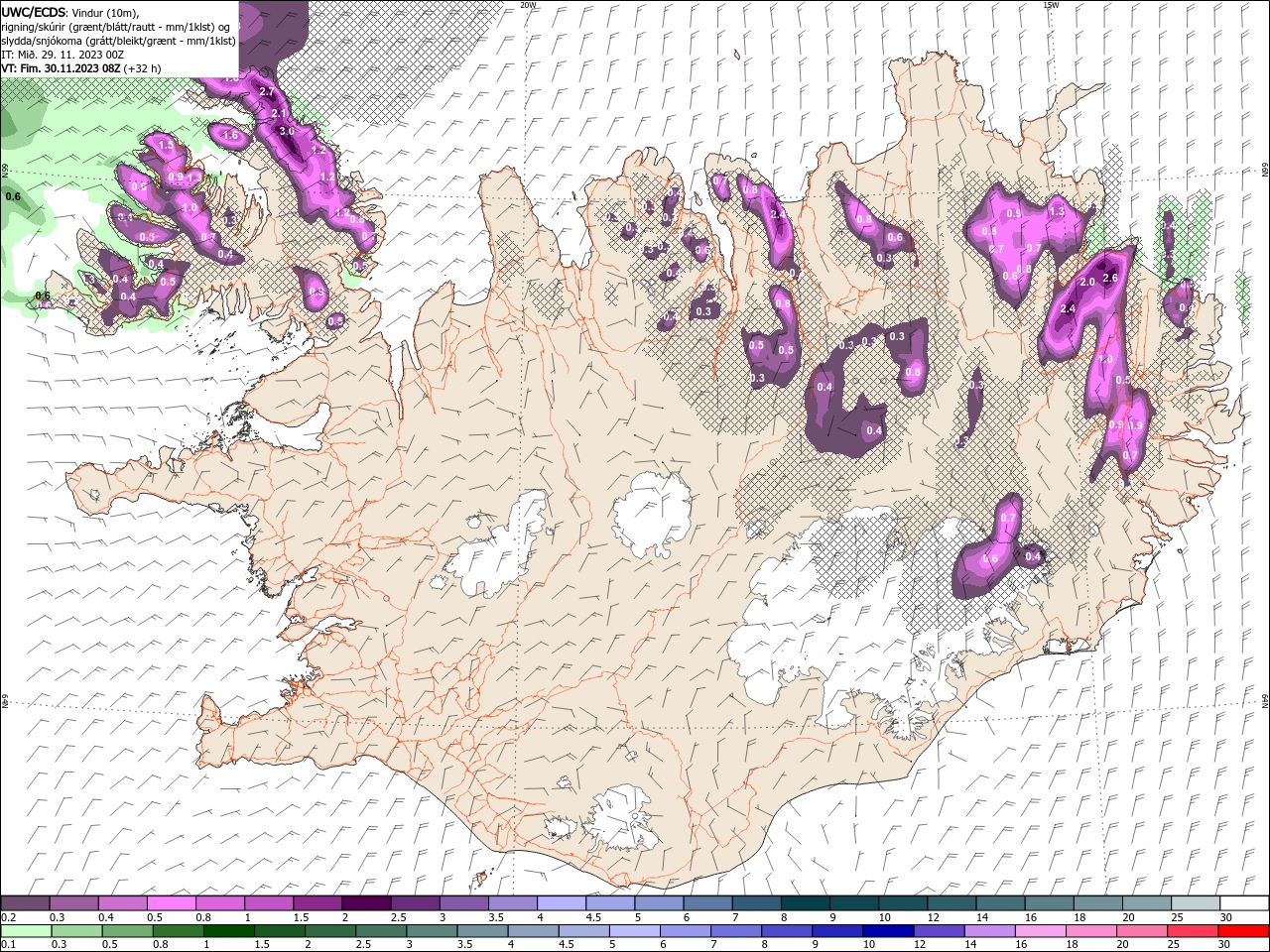Image resolution: width=1270 pixels, height=952 pixels.
Task: Click the upper-row pale grey swatch between 25 and 30
Action: coord(1196,903)
